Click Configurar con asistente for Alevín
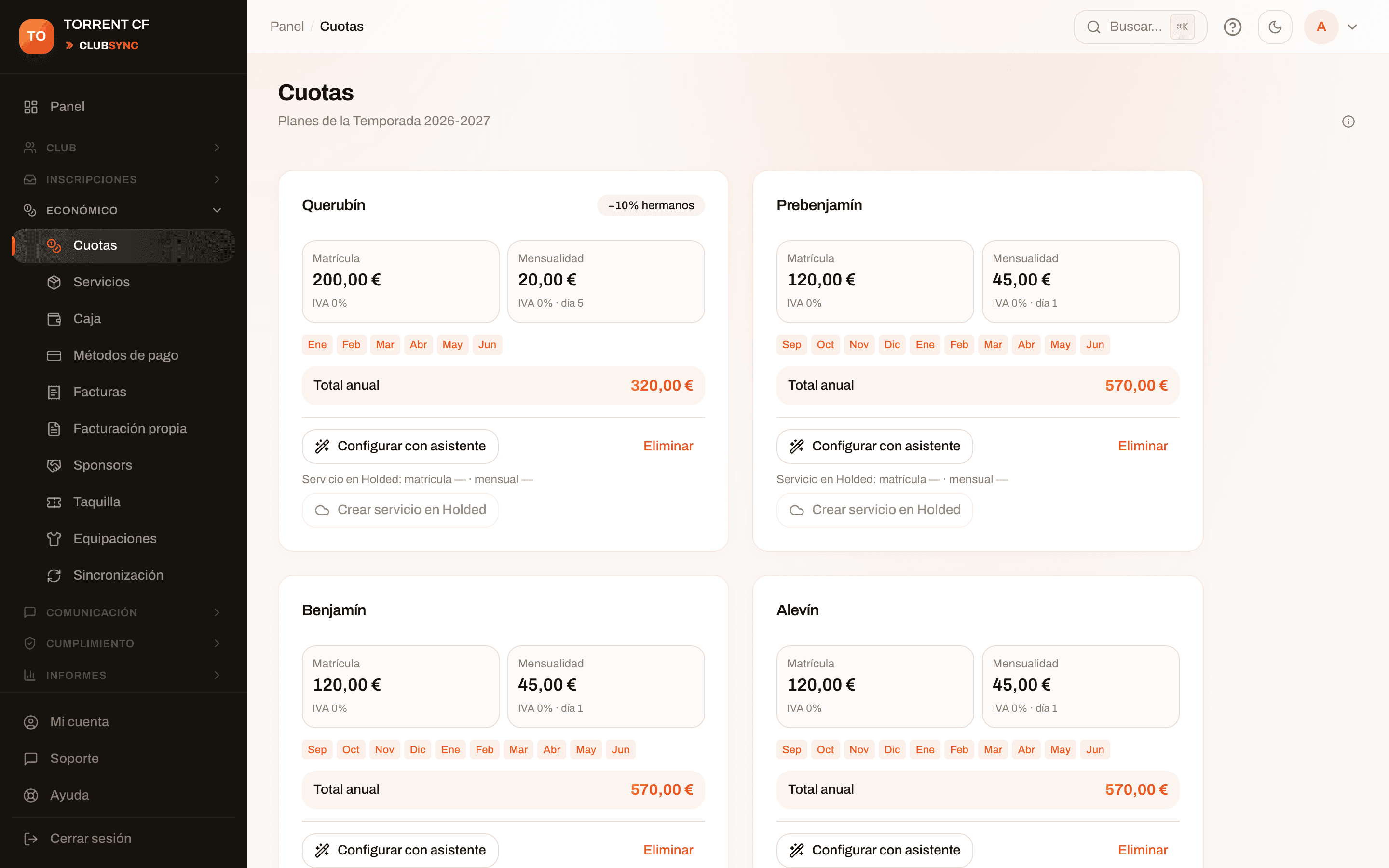Screen dimensions: 1389x868 (x=875, y=851)
